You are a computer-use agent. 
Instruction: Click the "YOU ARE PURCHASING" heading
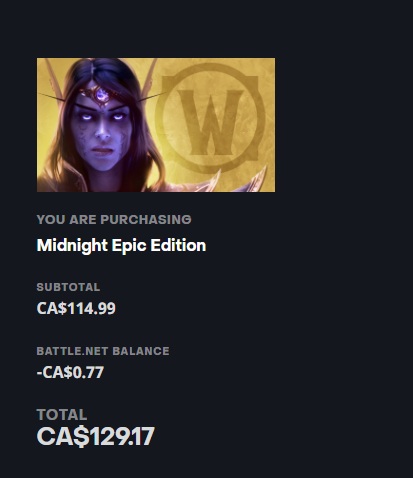(x=114, y=219)
